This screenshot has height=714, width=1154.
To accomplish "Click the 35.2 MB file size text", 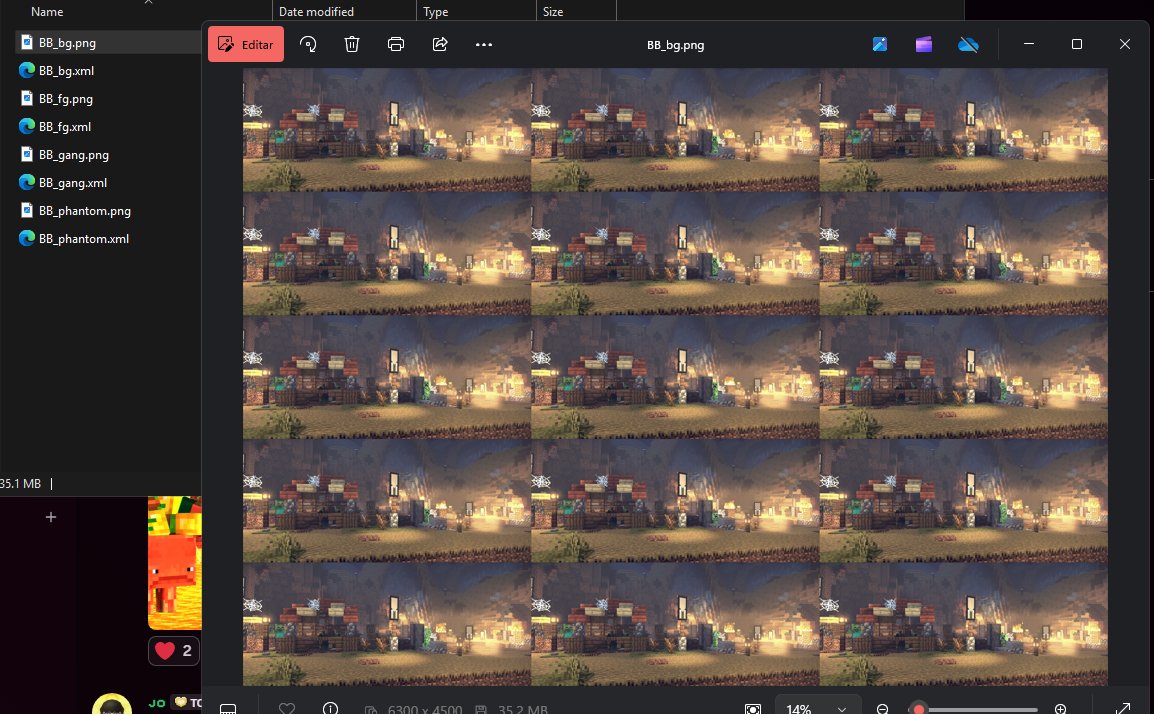I will click(x=523, y=710).
